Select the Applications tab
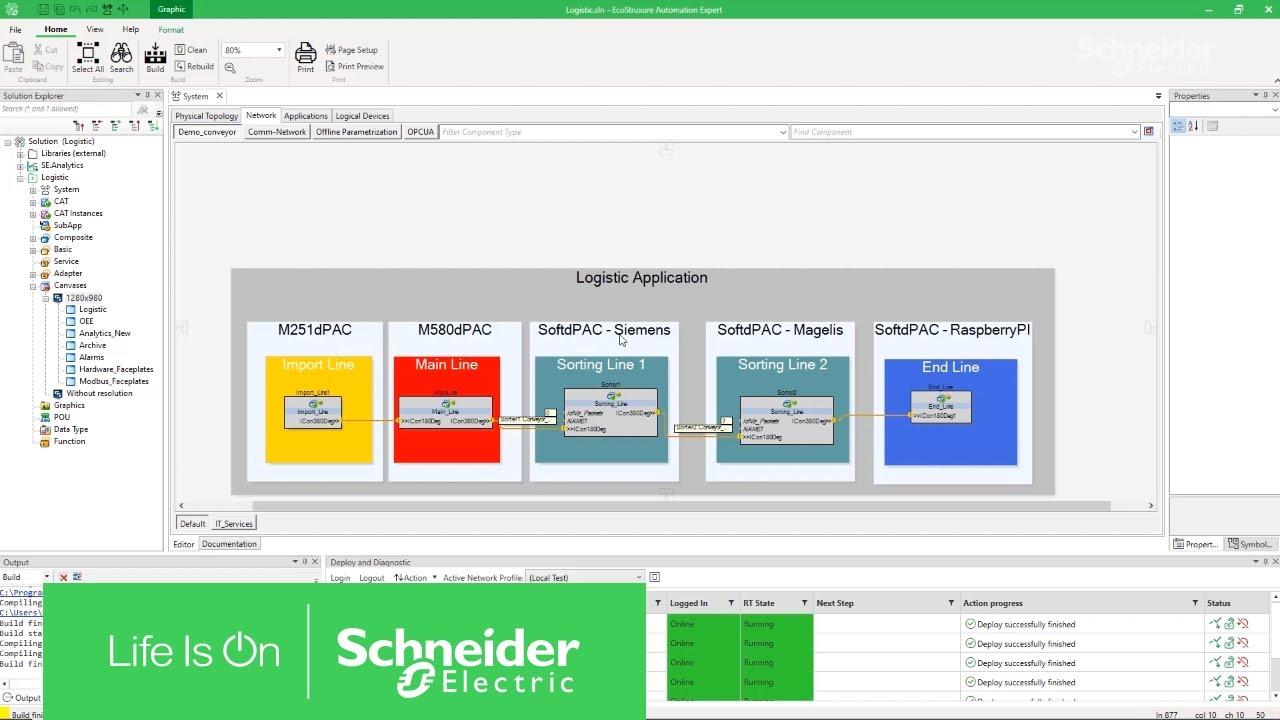The height and width of the screenshot is (720, 1280). click(x=306, y=116)
